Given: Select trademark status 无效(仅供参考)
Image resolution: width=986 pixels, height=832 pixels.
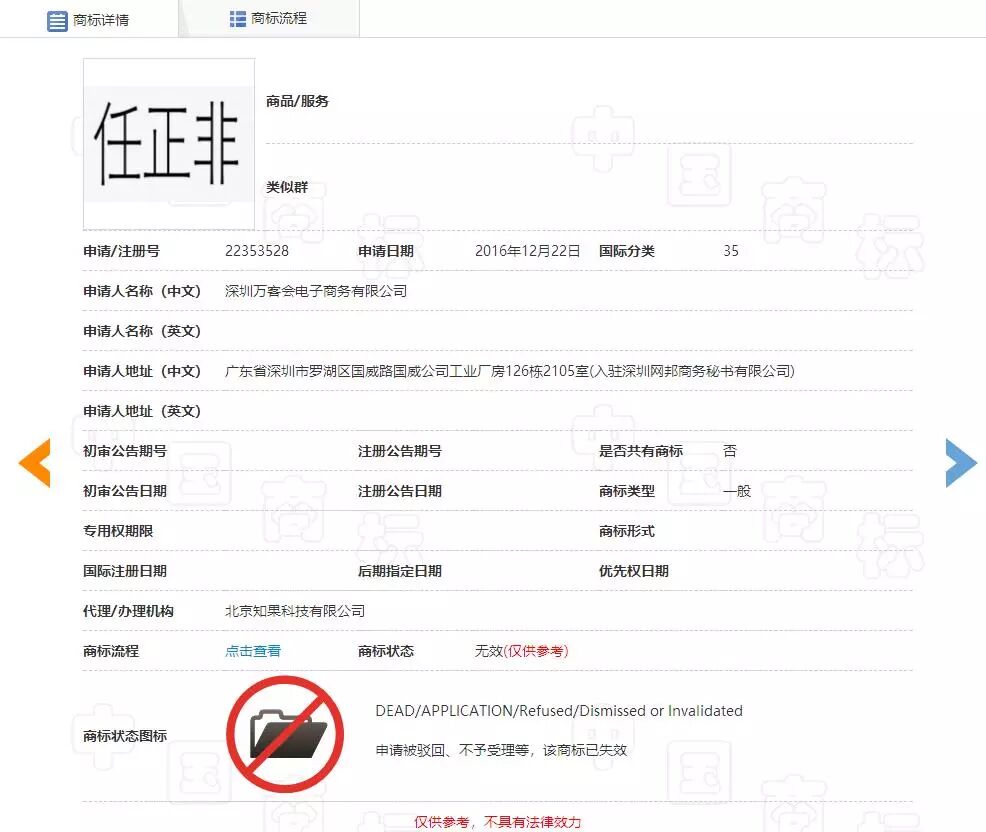Looking at the screenshot, I should (521, 651).
